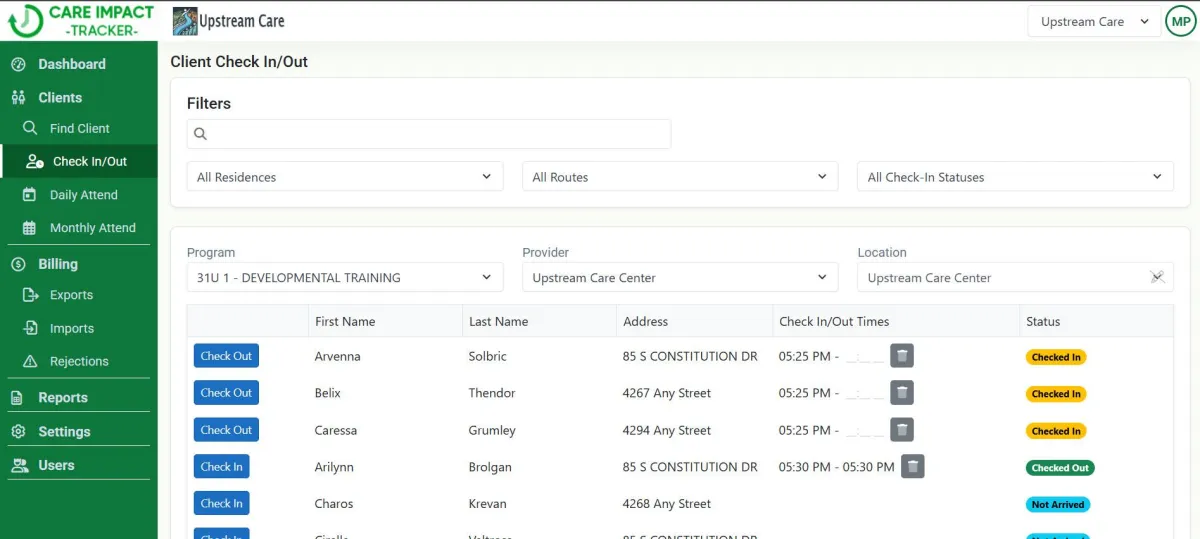Click the search magnifier in Filters
Image resolution: width=1200 pixels, height=539 pixels.
200,134
